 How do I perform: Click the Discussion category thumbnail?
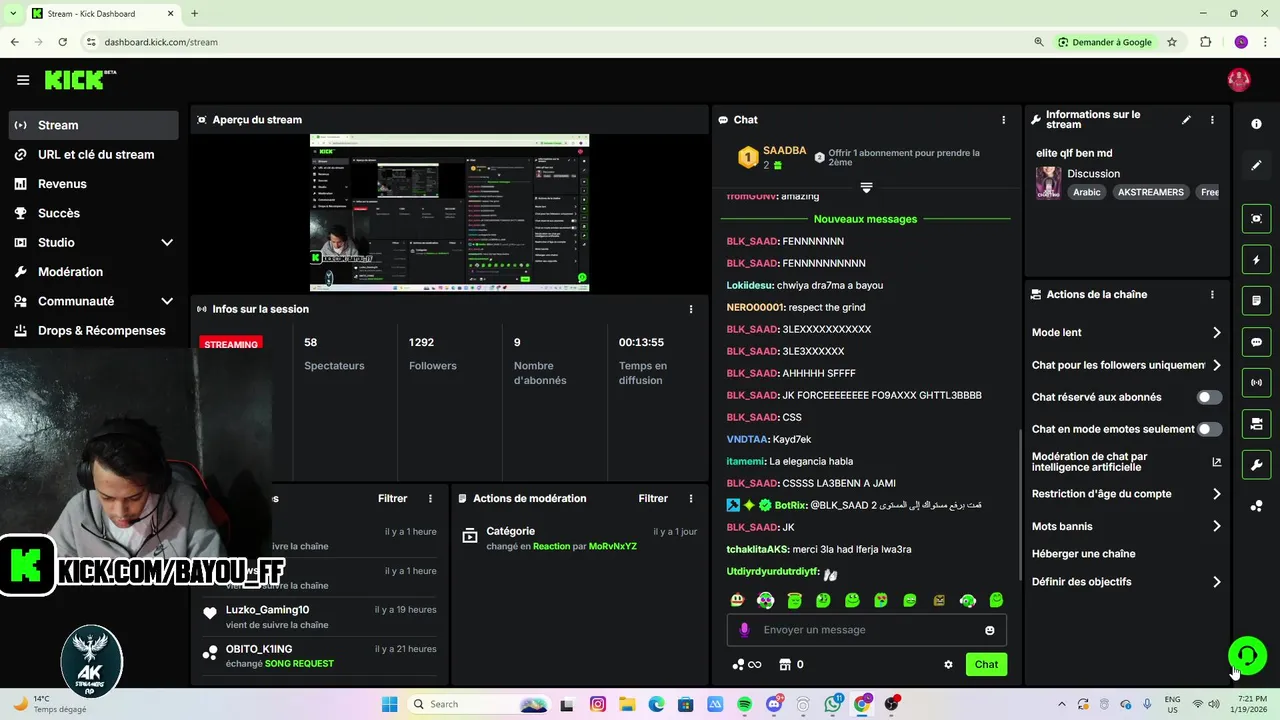1048,183
